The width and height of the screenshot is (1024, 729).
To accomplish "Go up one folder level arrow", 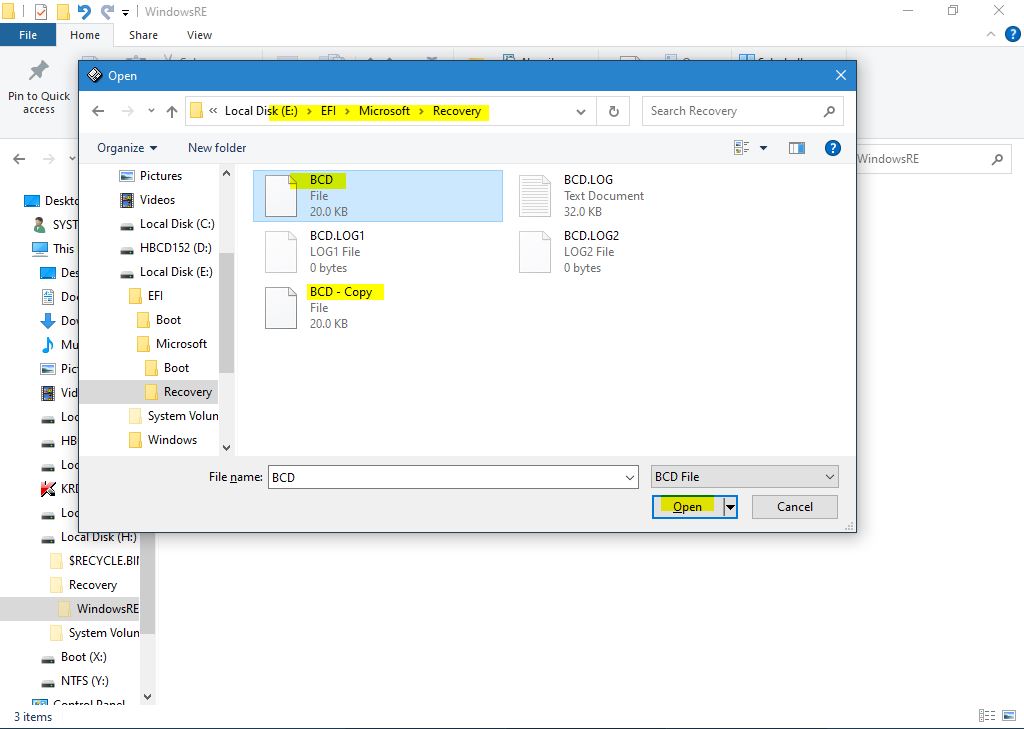I will point(171,111).
